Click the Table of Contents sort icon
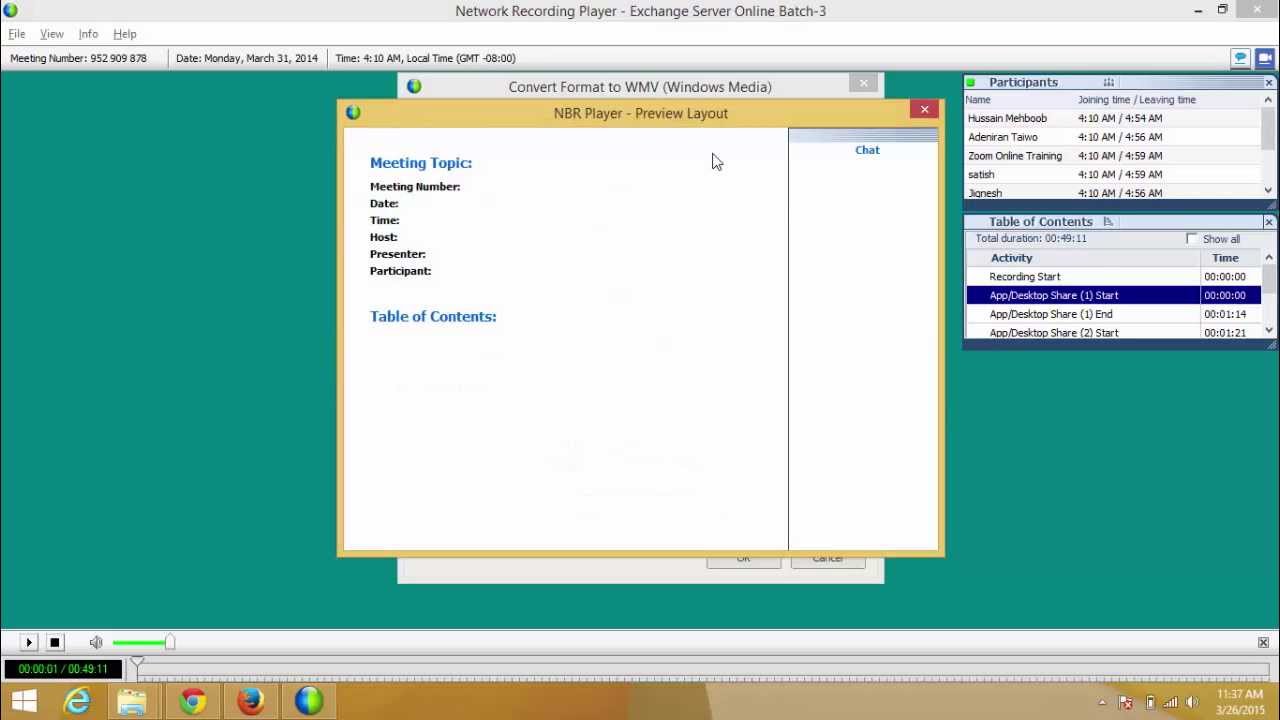This screenshot has height=720, width=1280. 1108,221
